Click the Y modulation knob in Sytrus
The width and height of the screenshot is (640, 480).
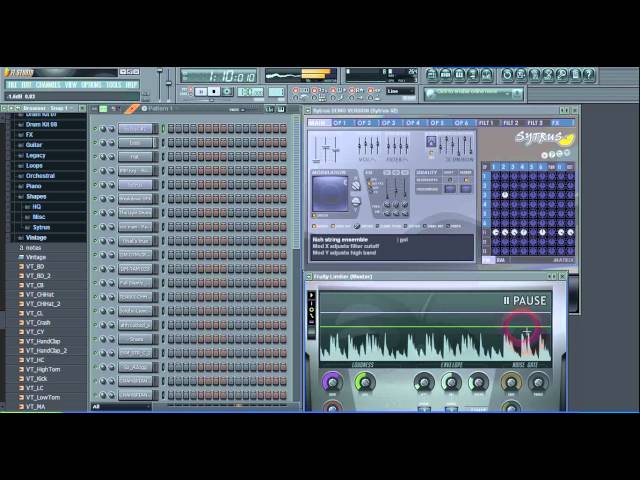tap(356, 202)
